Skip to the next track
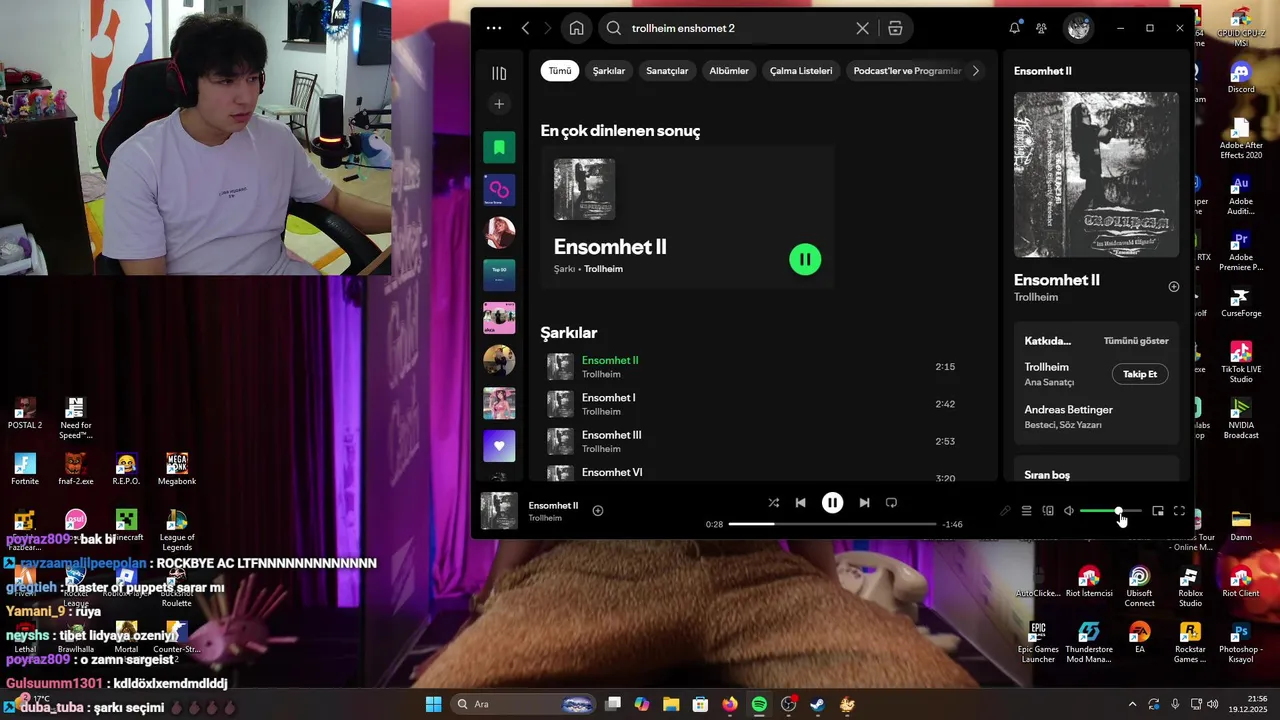The height and width of the screenshot is (720, 1280). pyautogui.click(x=864, y=503)
